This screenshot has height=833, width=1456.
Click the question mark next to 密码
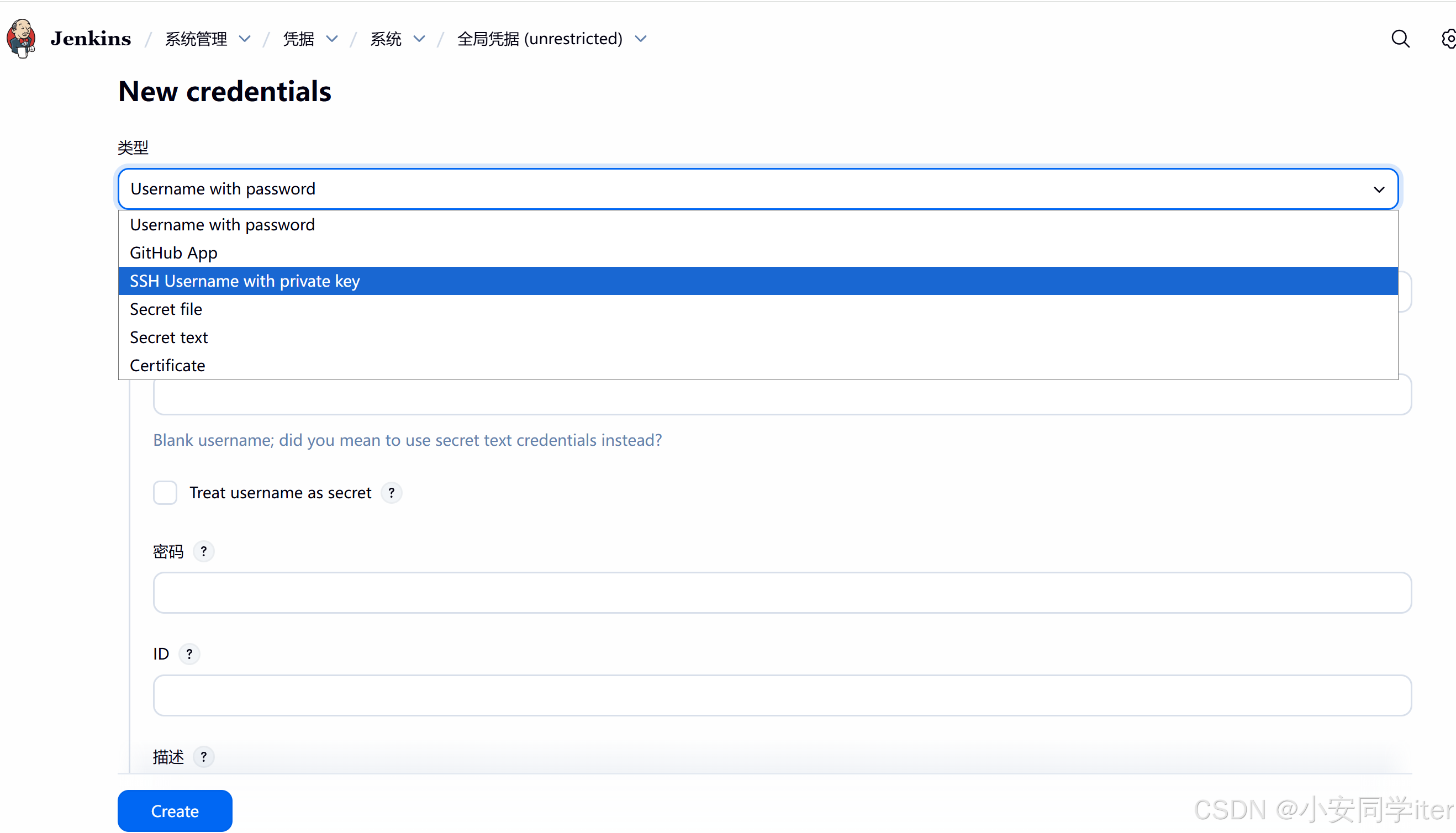click(203, 551)
